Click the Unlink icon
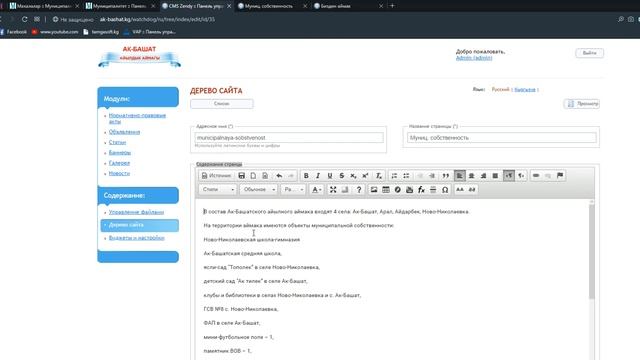The image size is (640, 360). click(548, 176)
